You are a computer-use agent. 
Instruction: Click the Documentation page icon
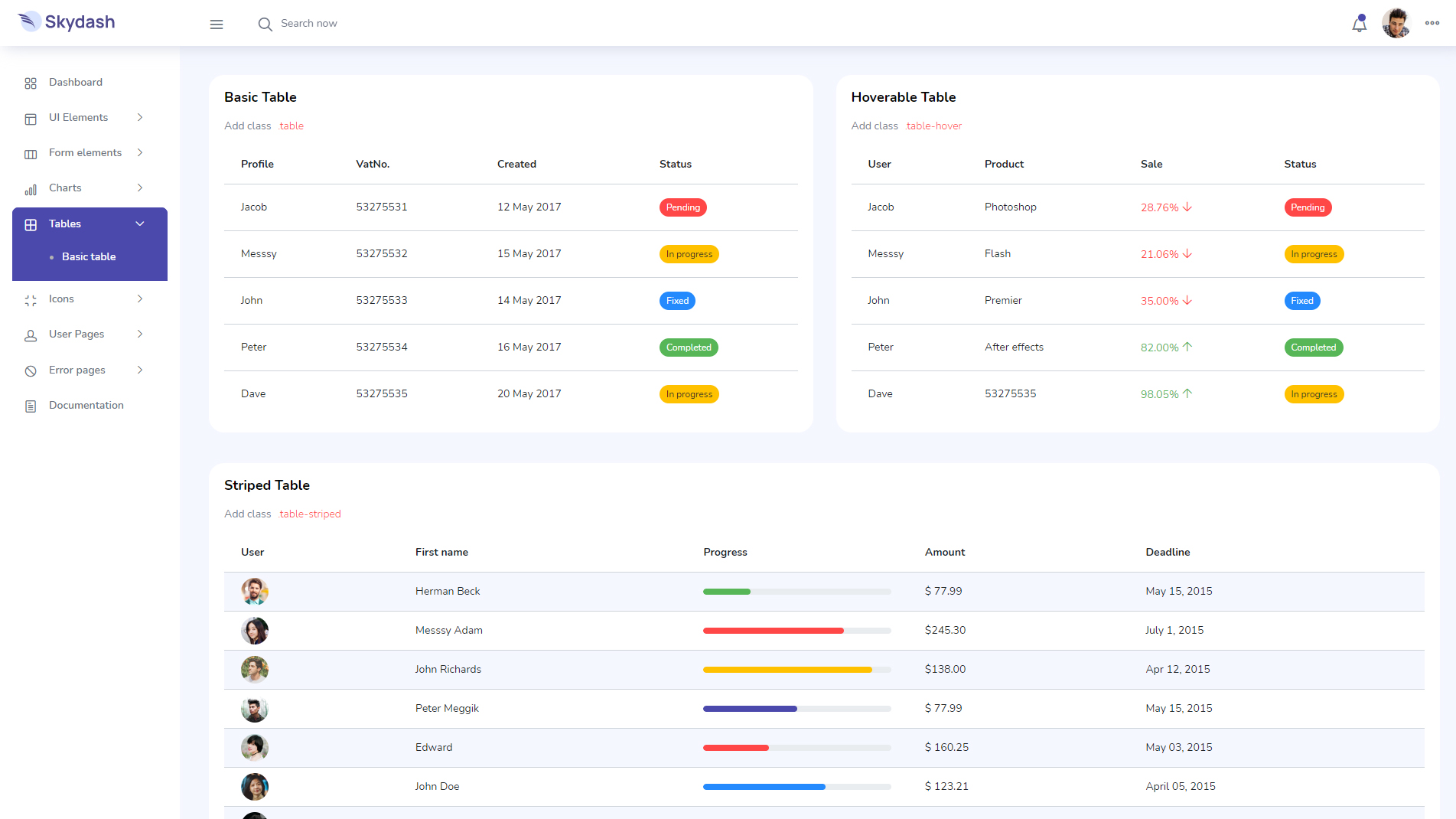pos(31,406)
